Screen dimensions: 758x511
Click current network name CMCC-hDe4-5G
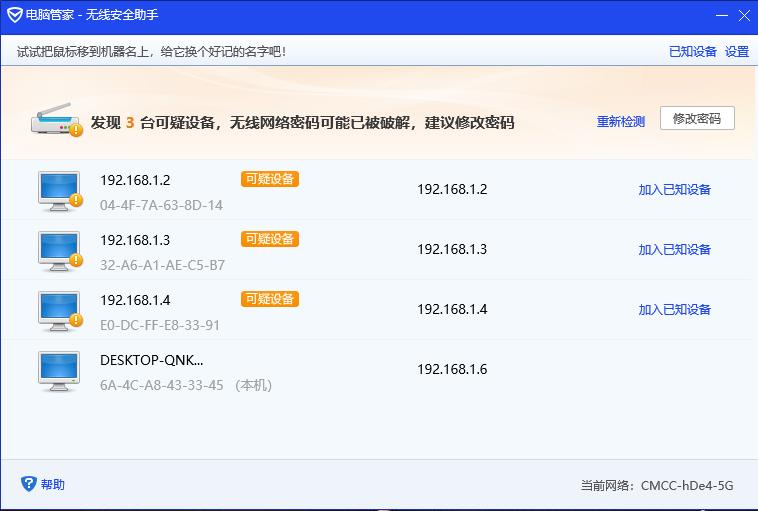pyautogui.click(x=687, y=485)
